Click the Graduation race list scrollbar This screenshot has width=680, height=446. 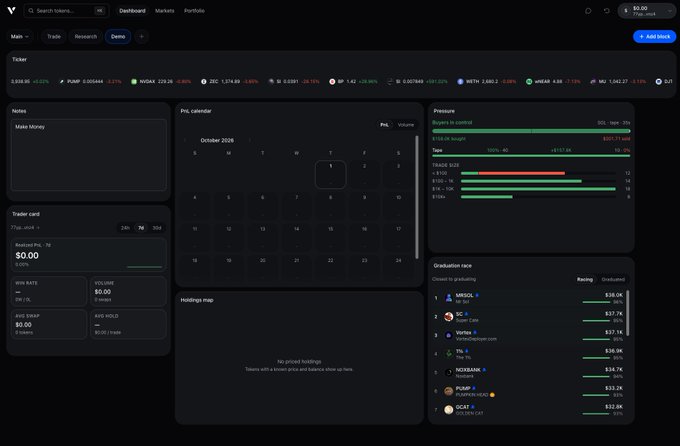pyautogui.click(x=628, y=313)
